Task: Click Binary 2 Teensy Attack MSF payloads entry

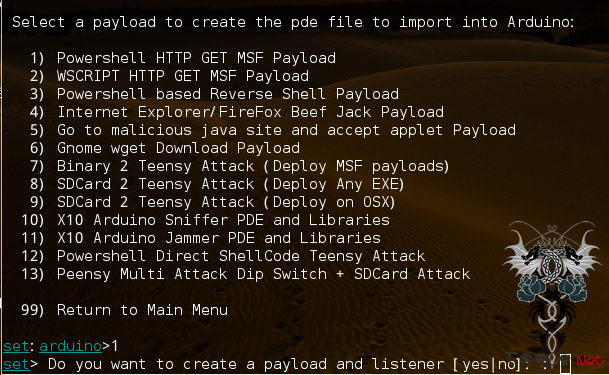Action: (239, 166)
